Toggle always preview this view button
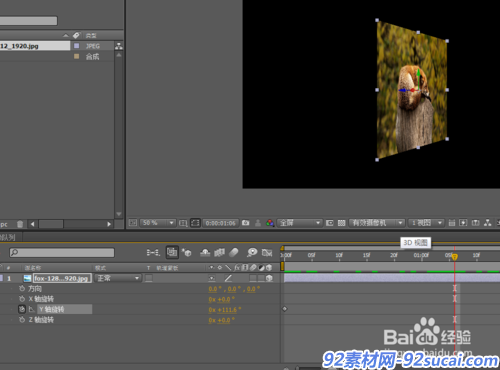This screenshot has height=370, width=500. pyautogui.click(x=133, y=223)
